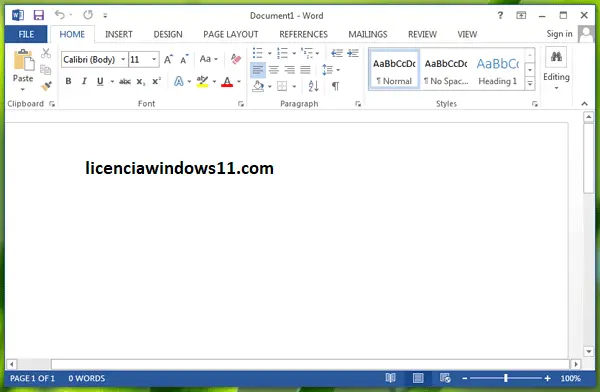Start a bulleted list
The image size is (600, 392).
[x=258, y=53]
